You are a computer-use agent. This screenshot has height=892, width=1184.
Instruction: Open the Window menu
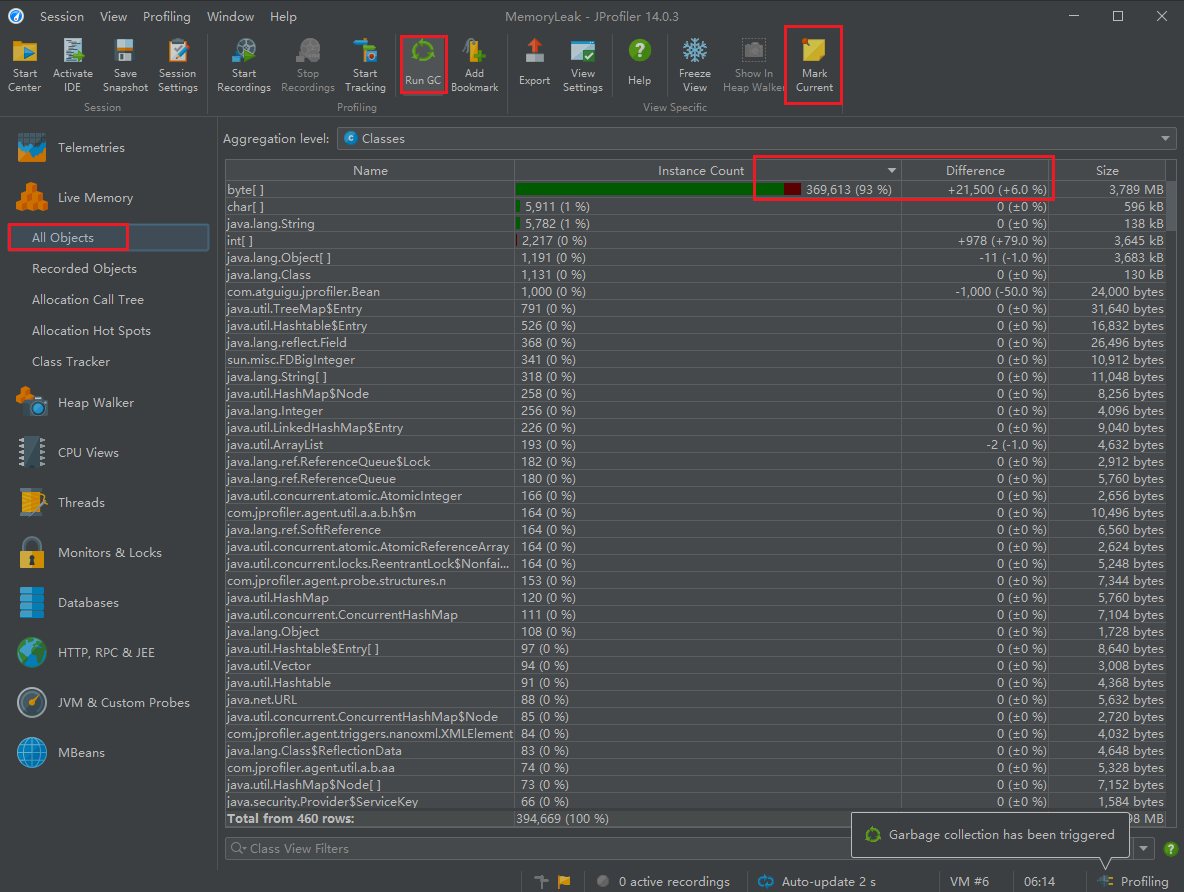click(230, 17)
